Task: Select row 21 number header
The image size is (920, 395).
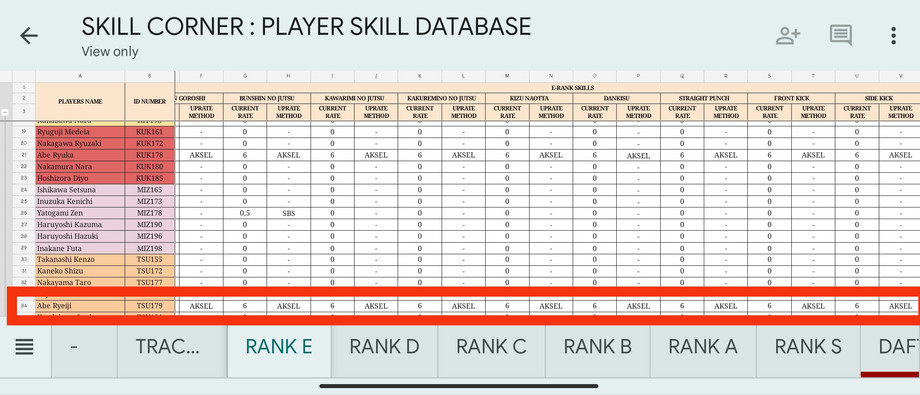Action: [24, 155]
